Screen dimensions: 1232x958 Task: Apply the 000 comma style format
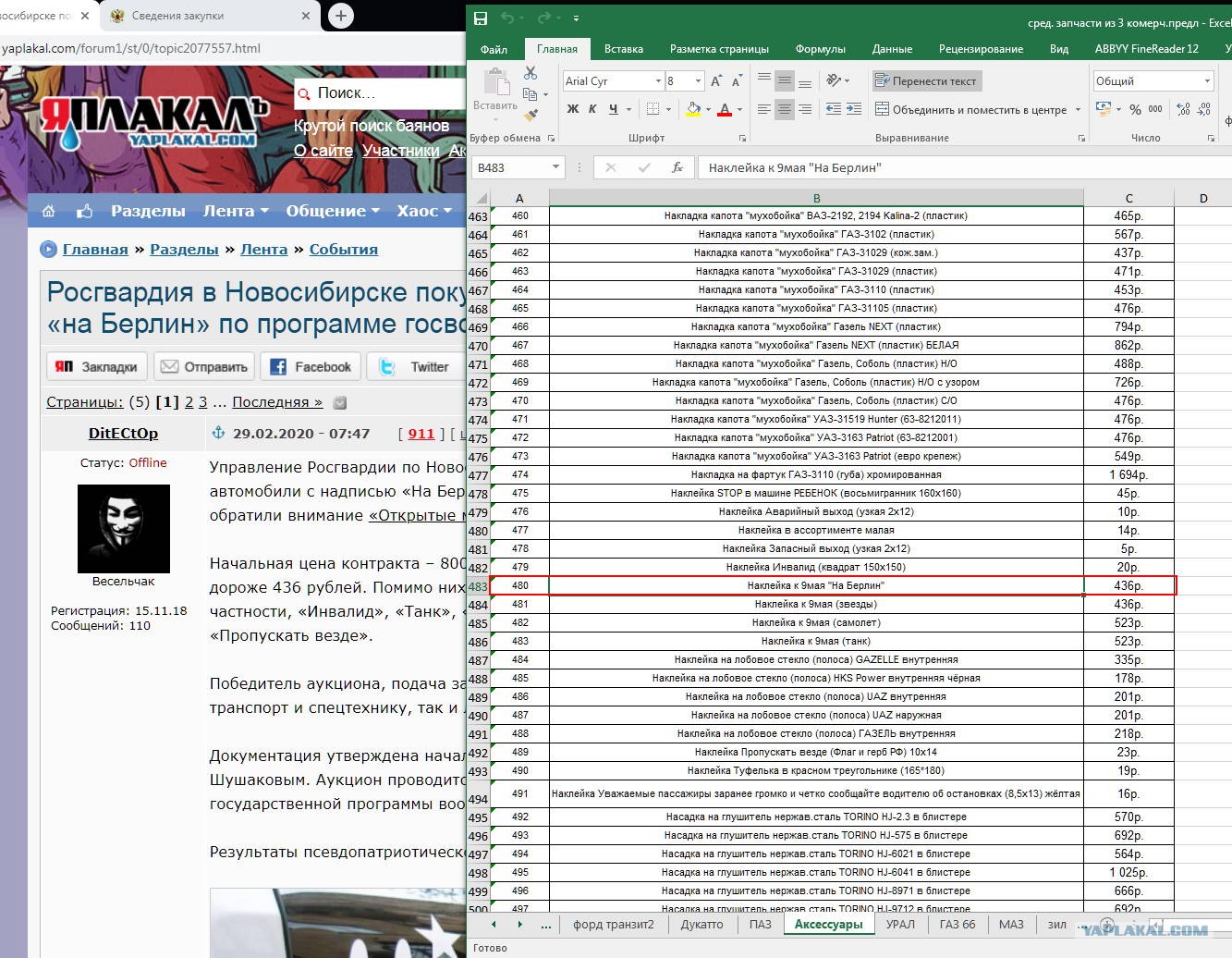tap(1155, 109)
